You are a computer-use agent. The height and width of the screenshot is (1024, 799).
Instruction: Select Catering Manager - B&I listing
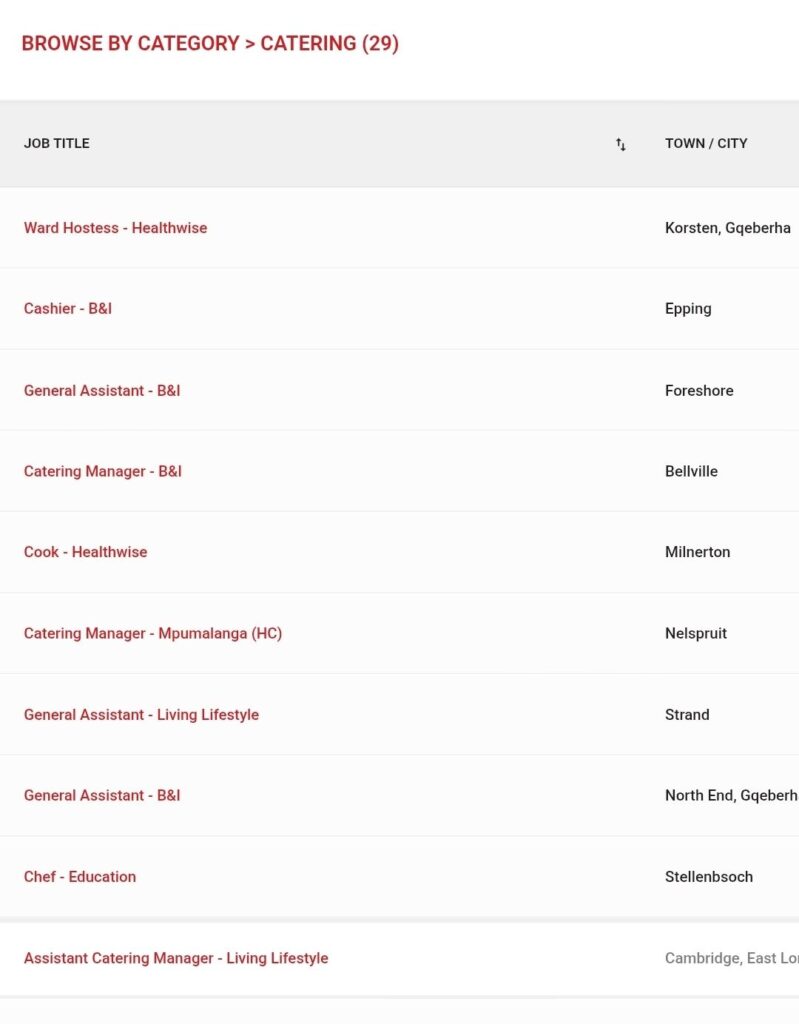click(x=103, y=472)
